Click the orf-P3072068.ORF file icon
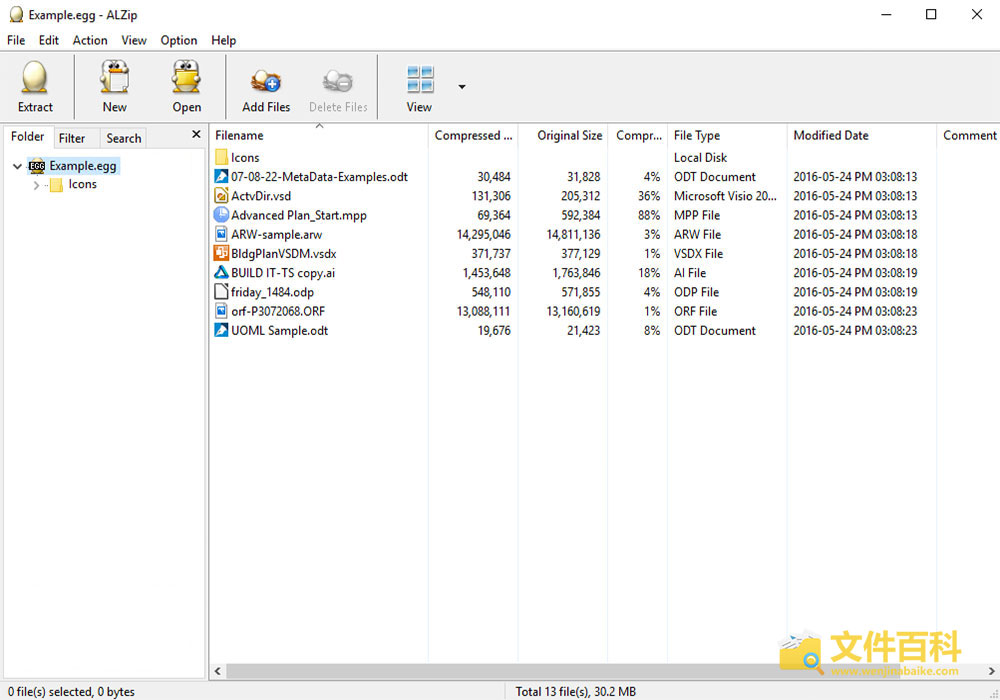Image resolution: width=1000 pixels, height=700 pixels. [x=221, y=311]
